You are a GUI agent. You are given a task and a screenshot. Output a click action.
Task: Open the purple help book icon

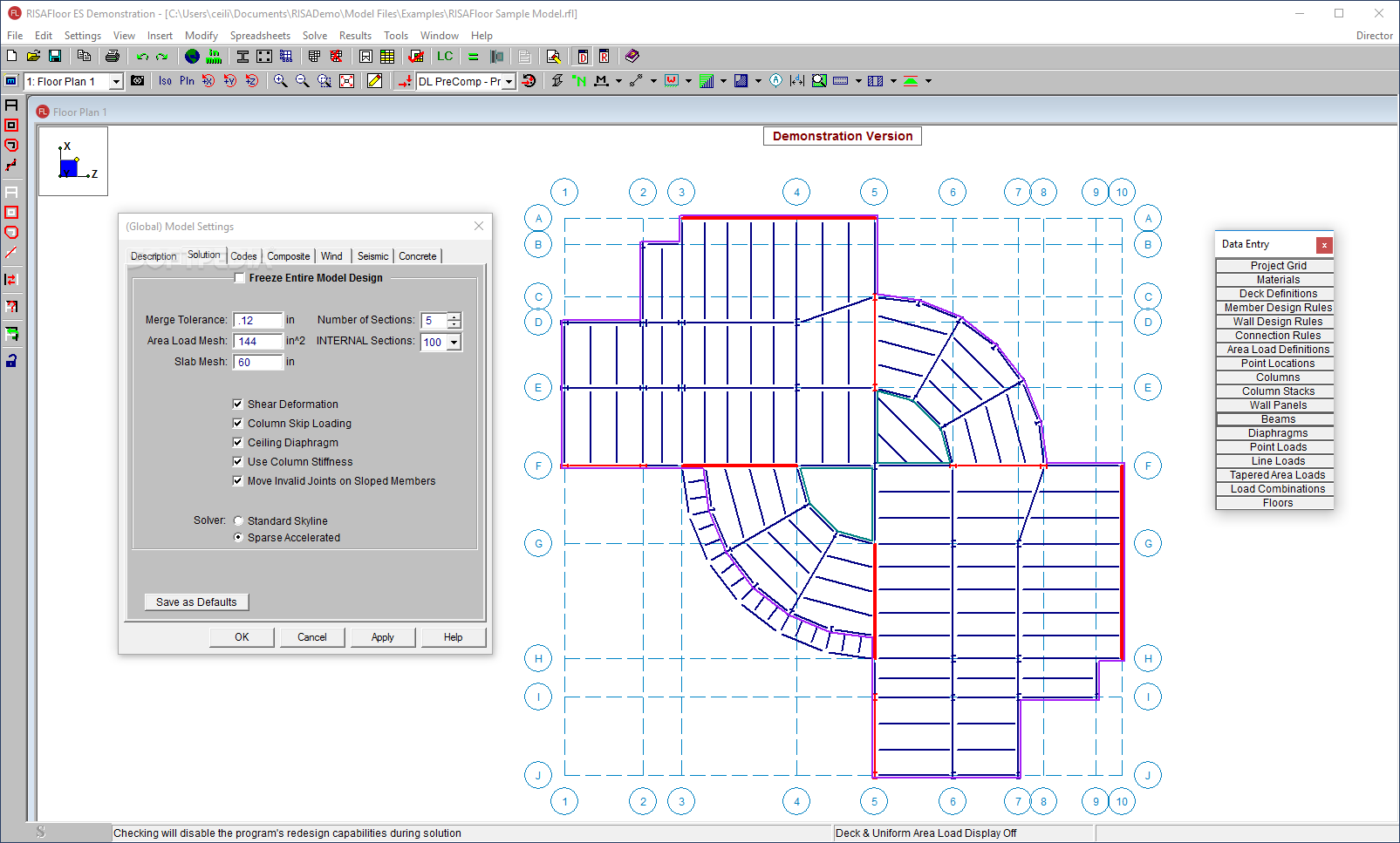coord(632,56)
